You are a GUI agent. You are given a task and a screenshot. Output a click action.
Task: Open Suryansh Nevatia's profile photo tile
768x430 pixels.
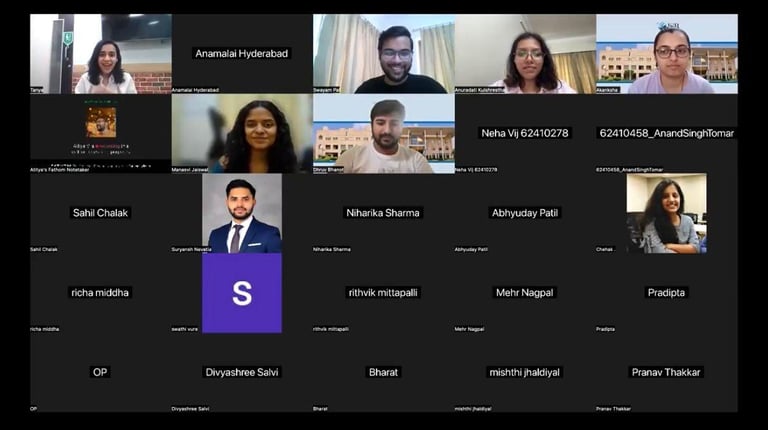pyautogui.click(x=242, y=213)
